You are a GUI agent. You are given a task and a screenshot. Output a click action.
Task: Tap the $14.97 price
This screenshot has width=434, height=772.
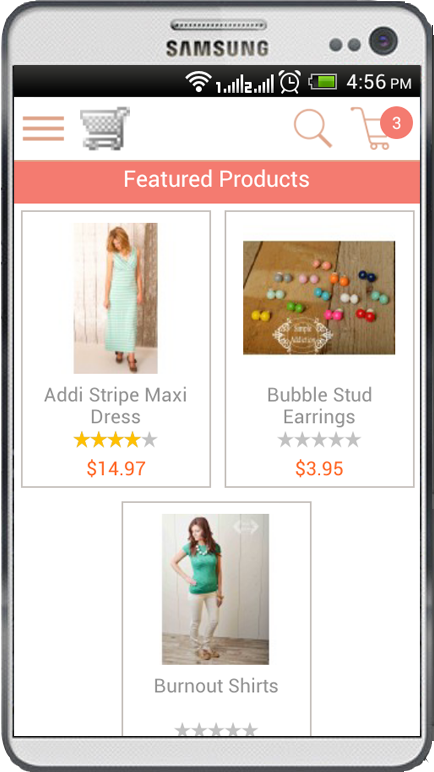(116, 468)
